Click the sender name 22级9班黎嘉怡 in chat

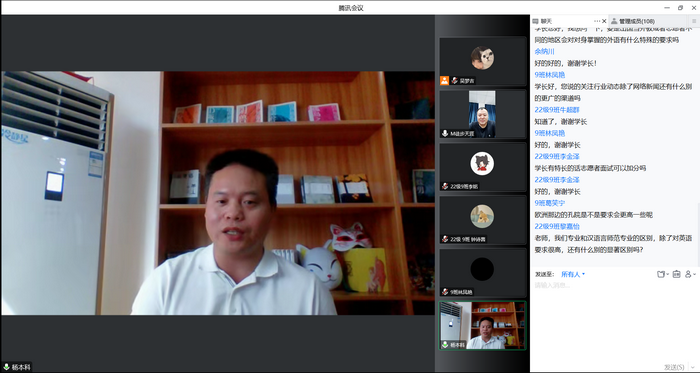[557, 226]
